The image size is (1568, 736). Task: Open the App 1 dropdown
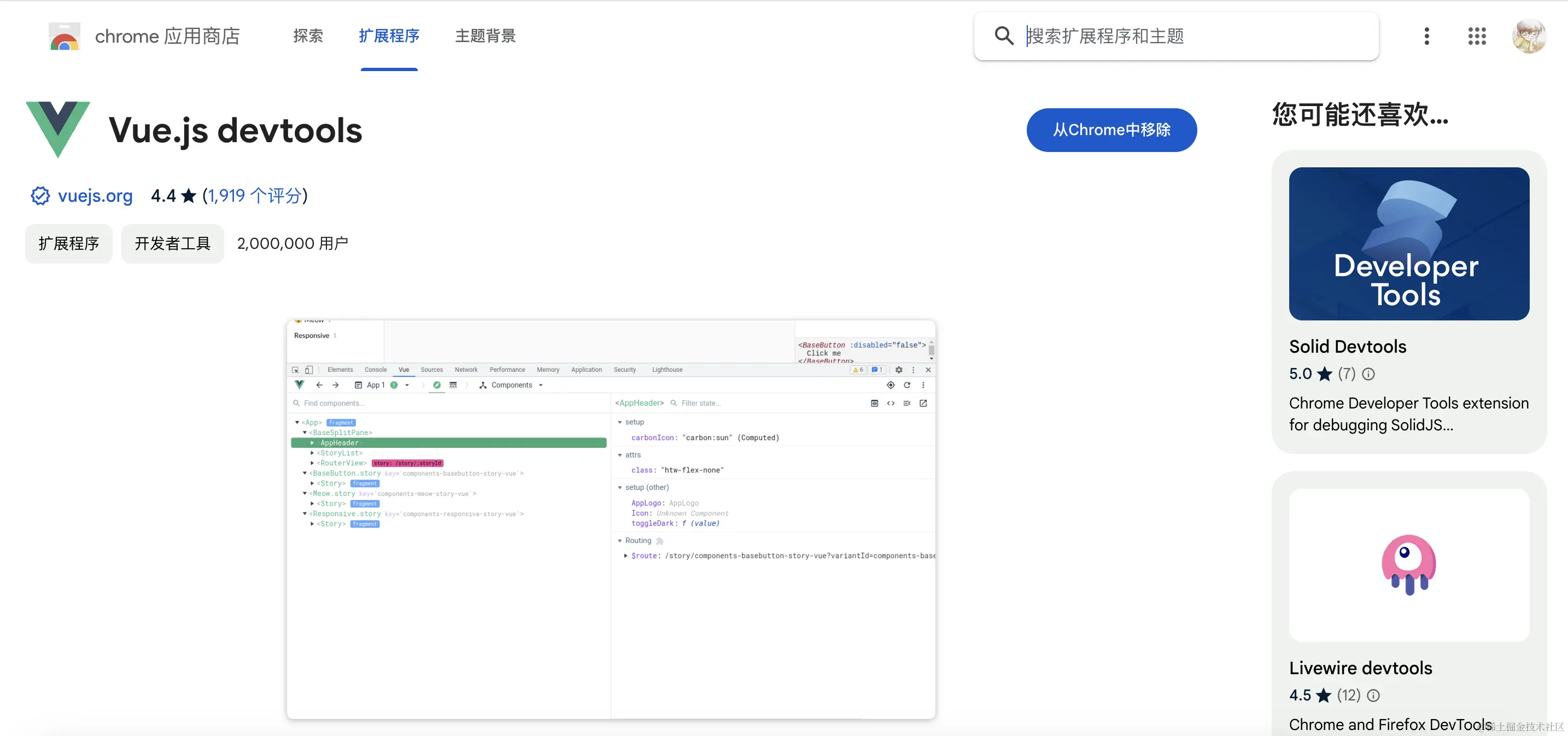407,385
